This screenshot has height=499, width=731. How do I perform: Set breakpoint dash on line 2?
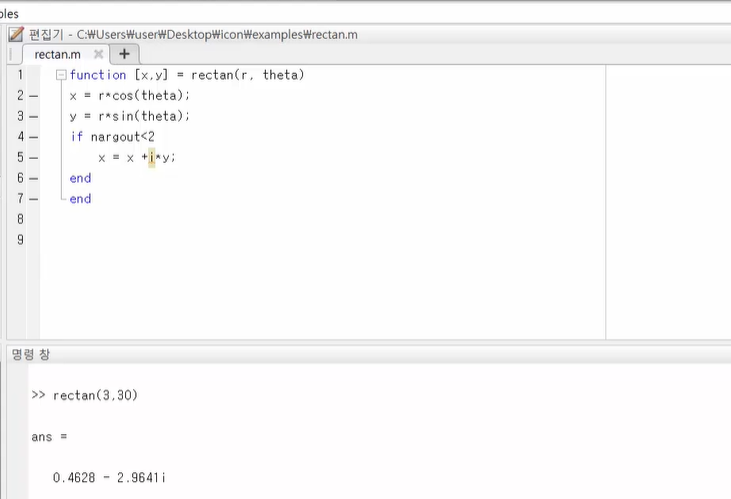33,96
